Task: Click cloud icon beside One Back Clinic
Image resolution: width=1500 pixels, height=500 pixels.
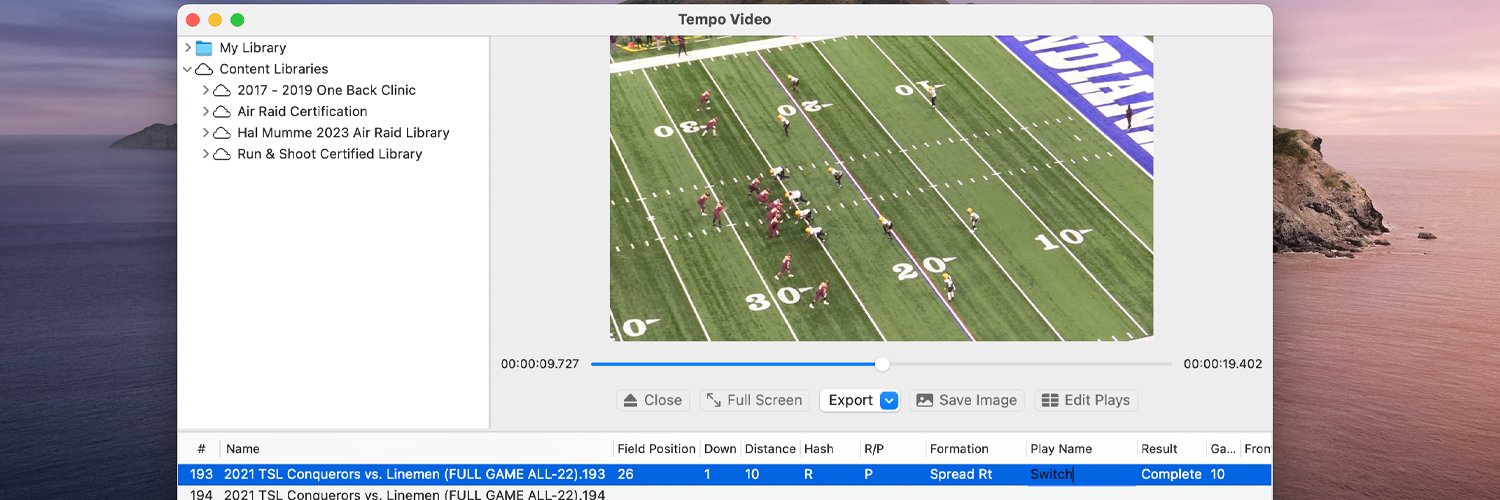Action: coord(222,90)
